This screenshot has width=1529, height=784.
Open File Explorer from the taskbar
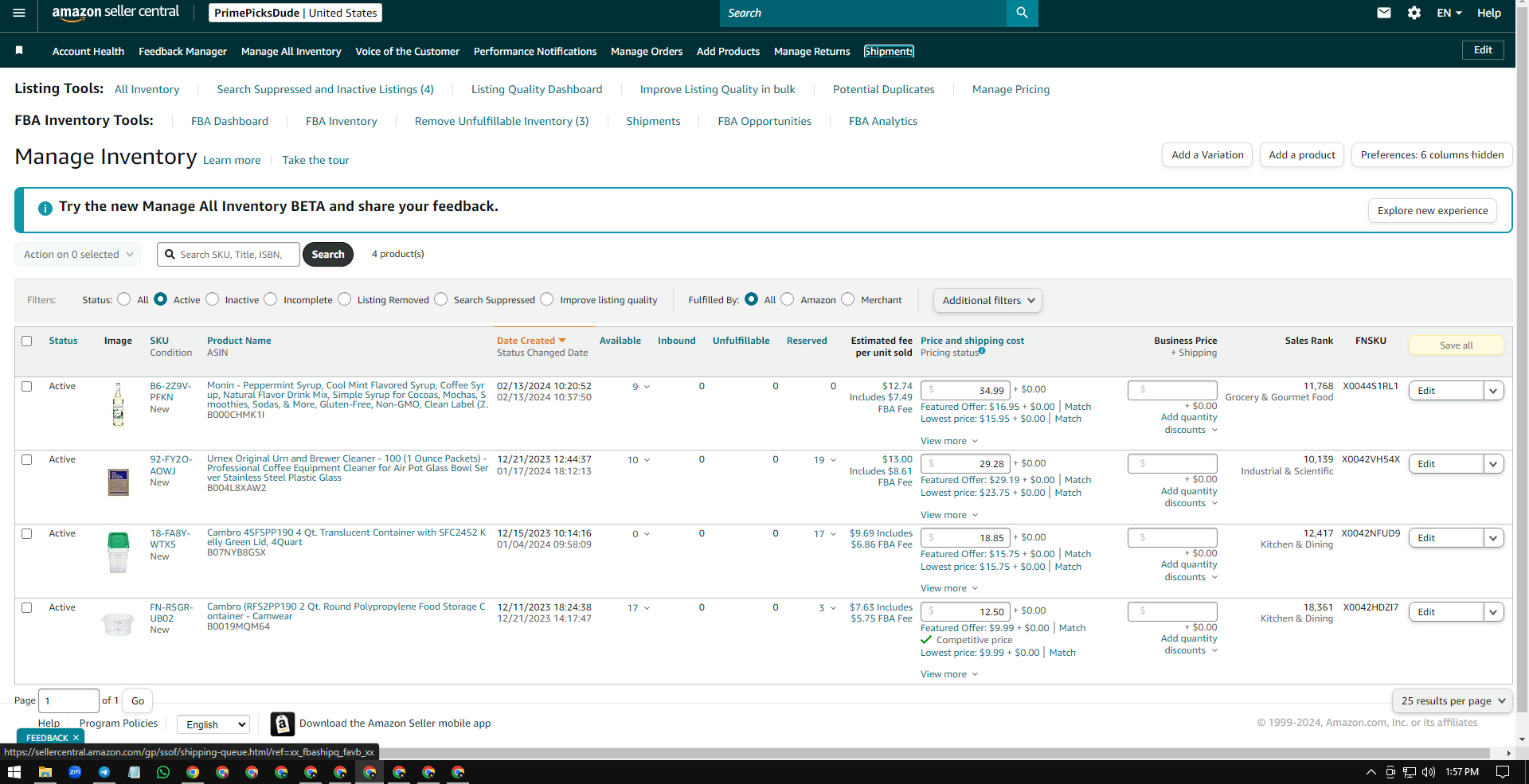(x=45, y=772)
